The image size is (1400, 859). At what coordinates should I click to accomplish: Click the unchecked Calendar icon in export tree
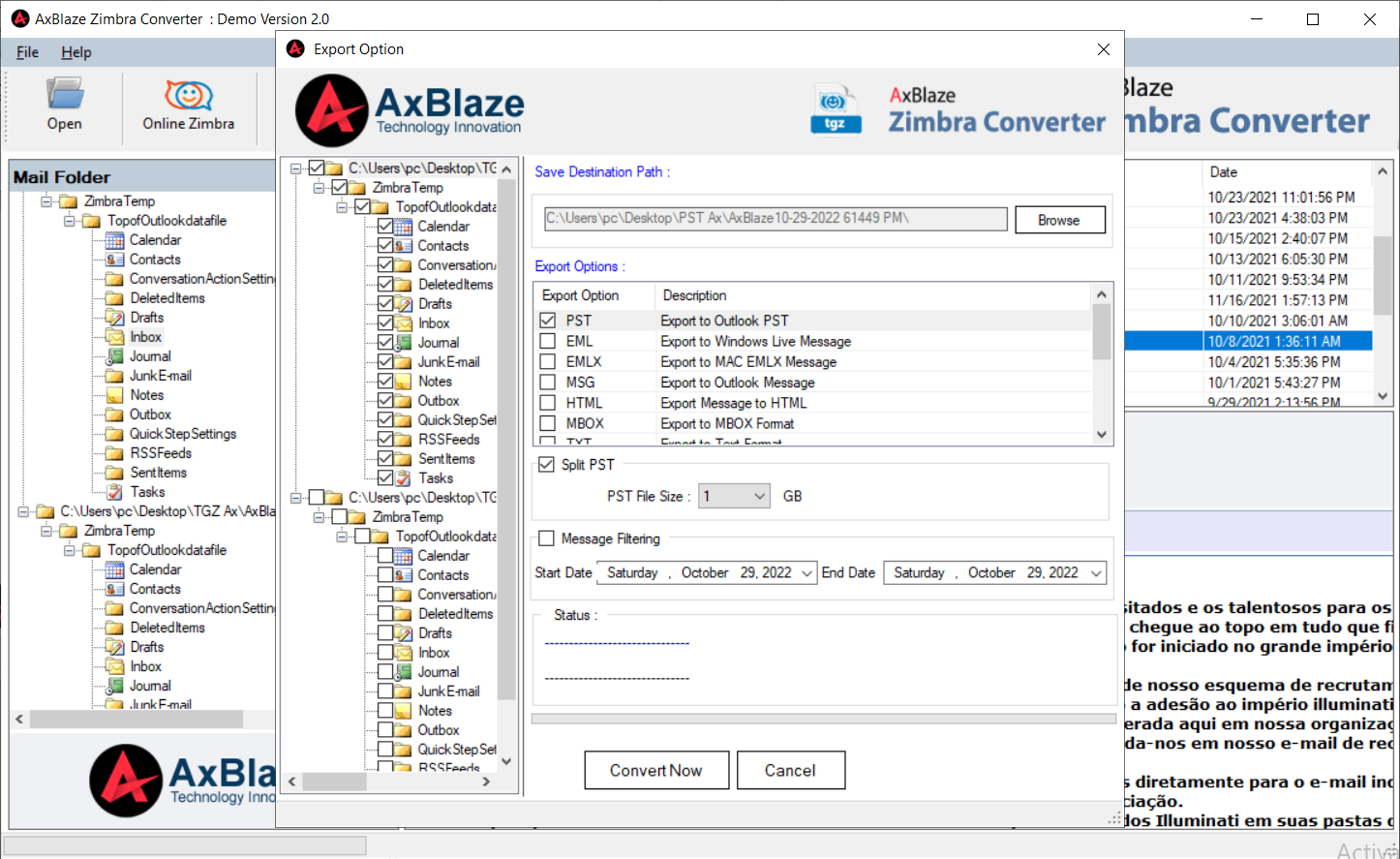pos(403,556)
